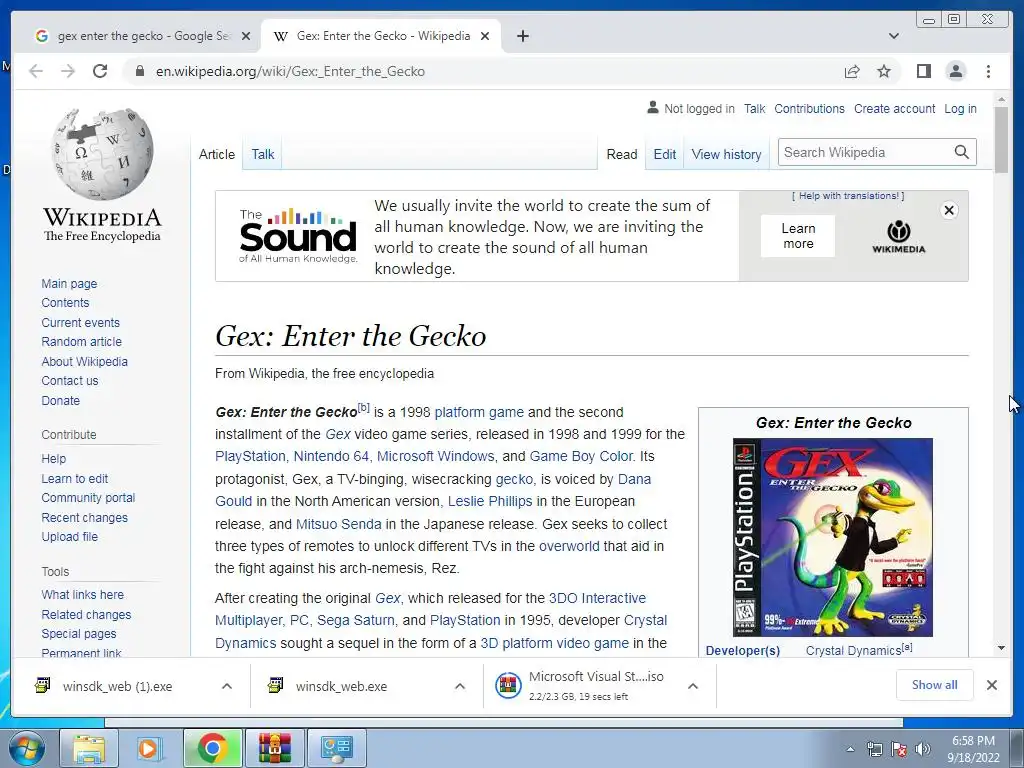Open the Chrome profile avatar icon
This screenshot has height=768, width=1024.
coord(955,71)
